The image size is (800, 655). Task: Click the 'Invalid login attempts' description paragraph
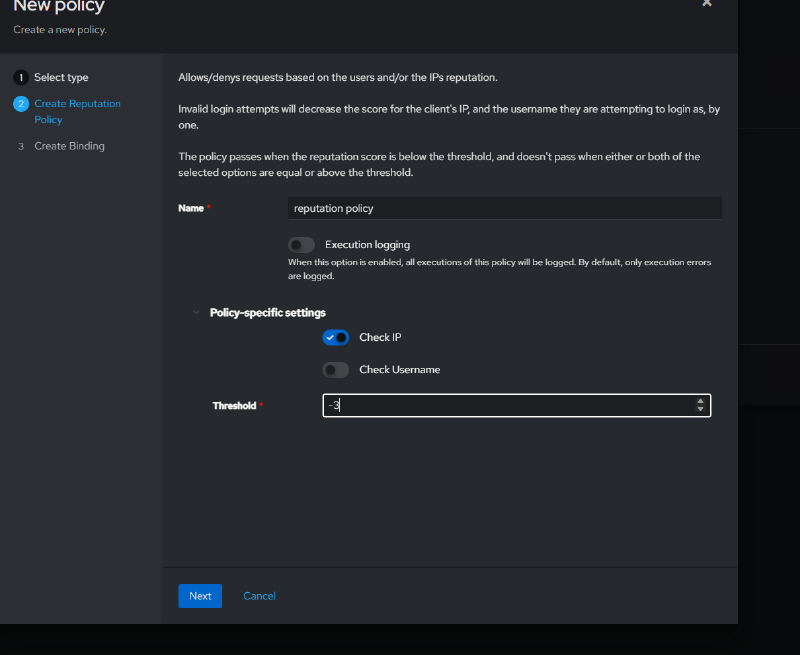pos(449,117)
